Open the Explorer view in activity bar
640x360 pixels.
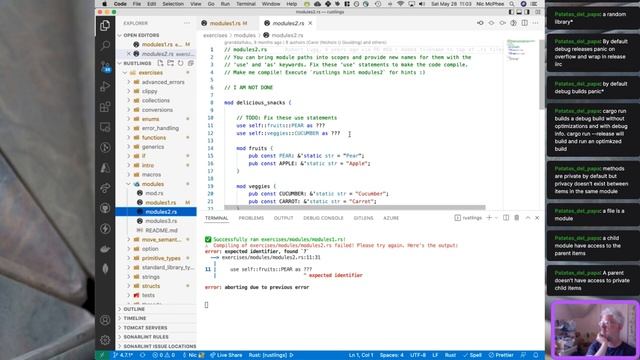pyautogui.click(x=105, y=26)
